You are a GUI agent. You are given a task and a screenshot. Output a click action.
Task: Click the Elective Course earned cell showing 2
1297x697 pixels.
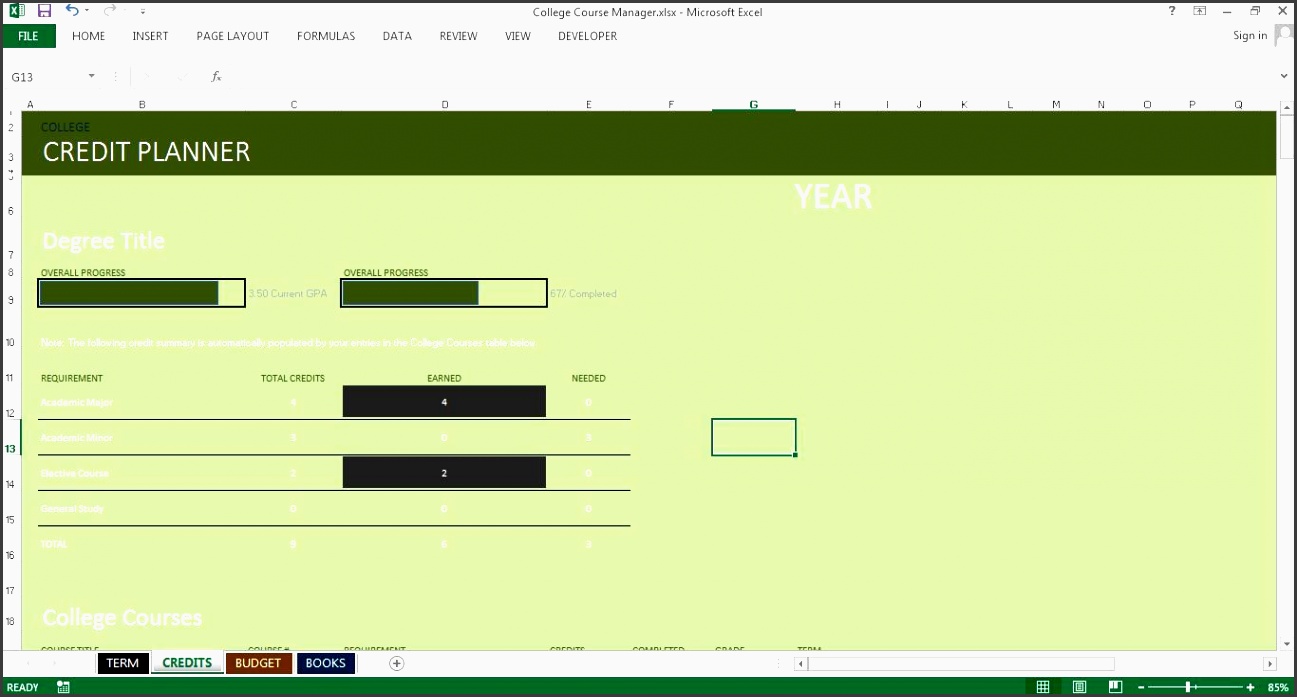[x=444, y=473]
